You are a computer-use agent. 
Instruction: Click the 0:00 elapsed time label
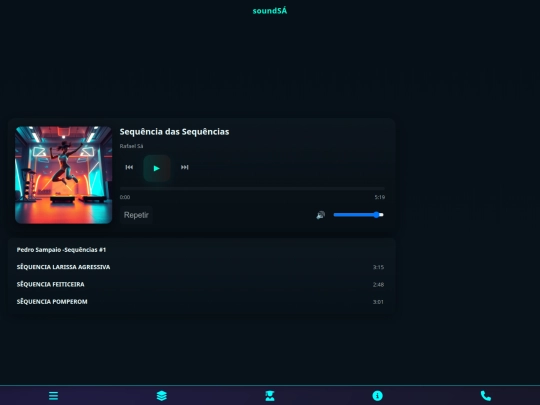click(125, 197)
